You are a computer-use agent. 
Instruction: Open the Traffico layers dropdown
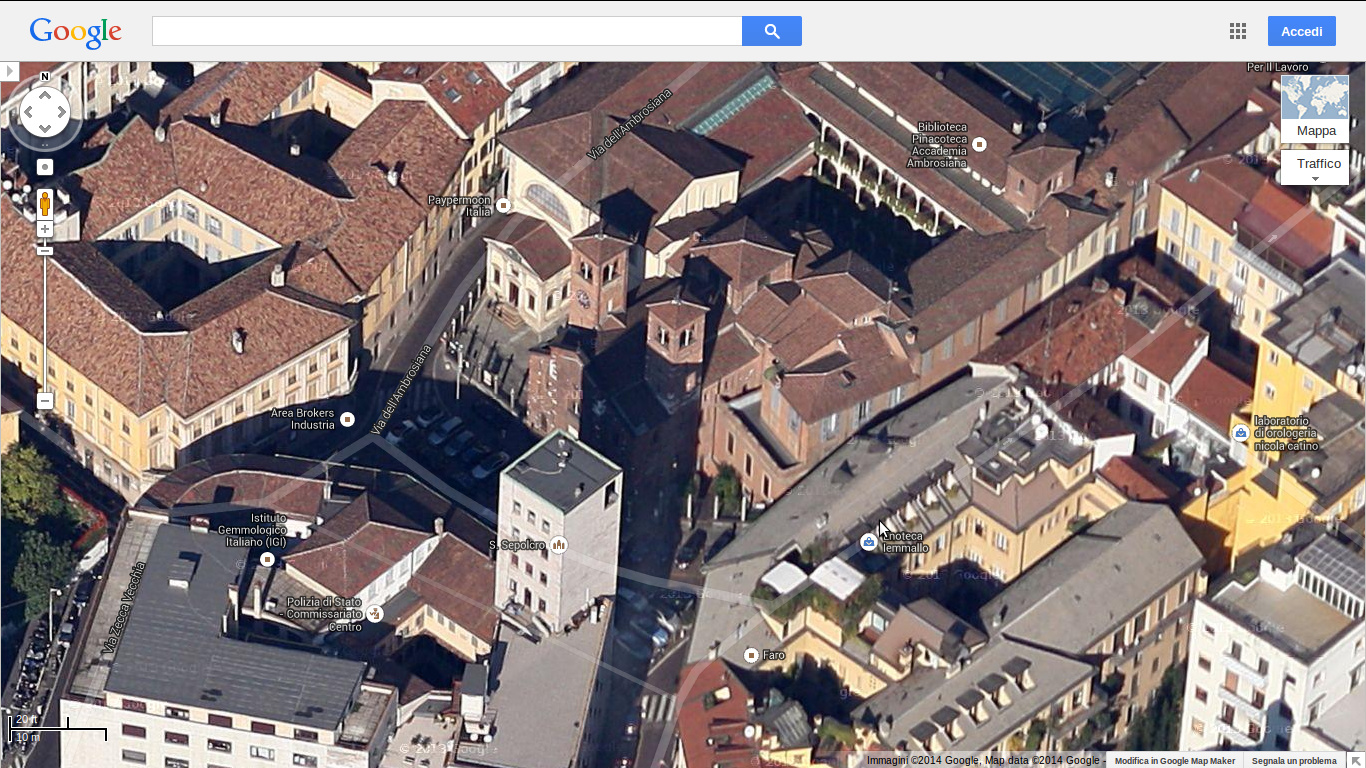coord(1315,167)
